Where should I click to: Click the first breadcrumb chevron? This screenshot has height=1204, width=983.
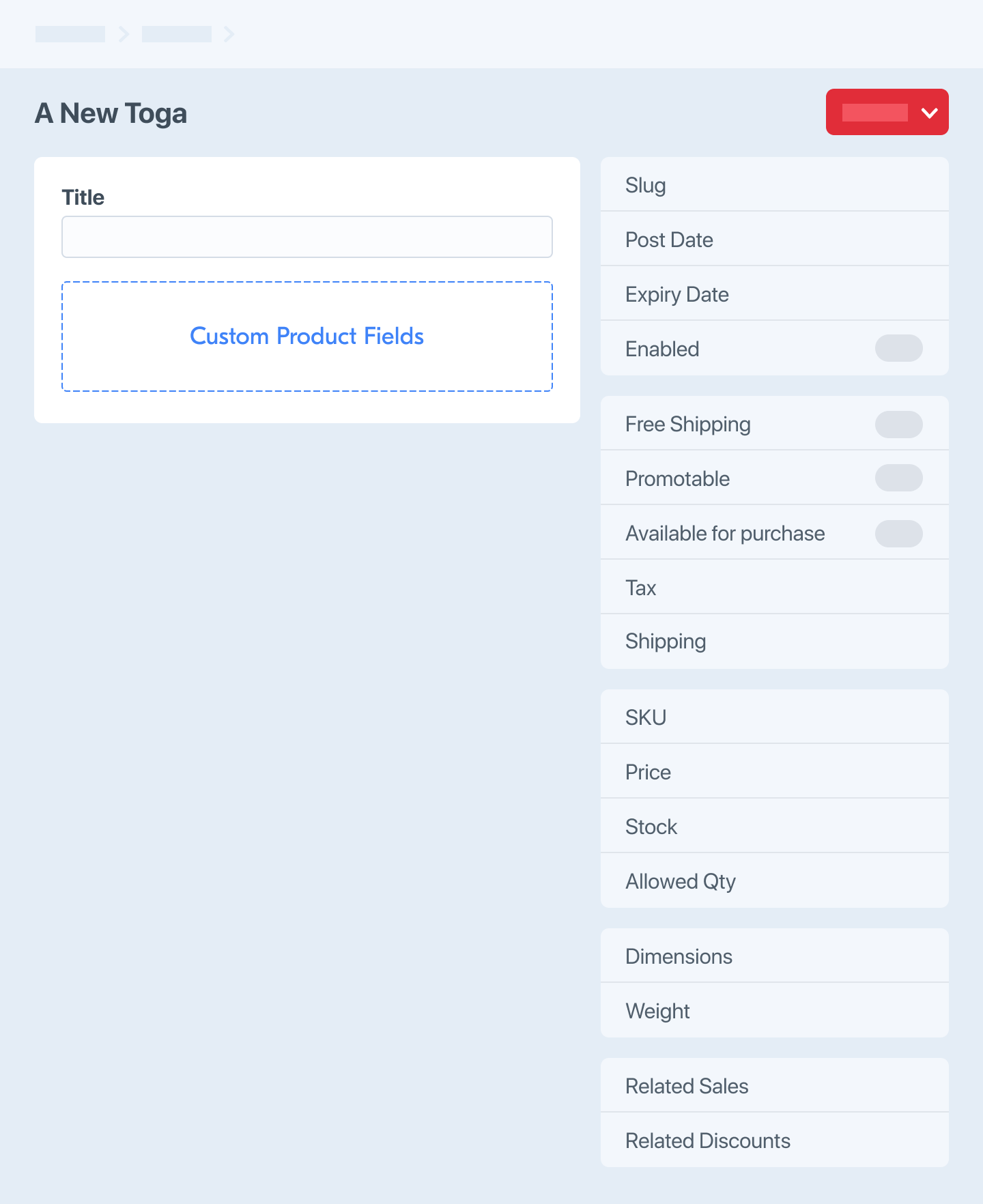pyautogui.click(x=124, y=33)
